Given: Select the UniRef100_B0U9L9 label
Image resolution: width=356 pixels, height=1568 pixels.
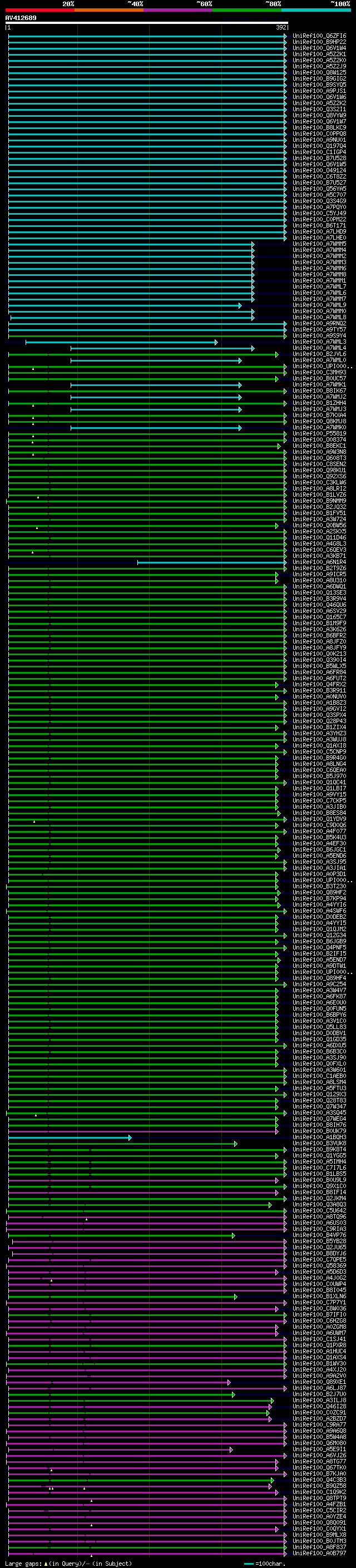Looking at the screenshot, I should pyautogui.click(x=319, y=1180).
